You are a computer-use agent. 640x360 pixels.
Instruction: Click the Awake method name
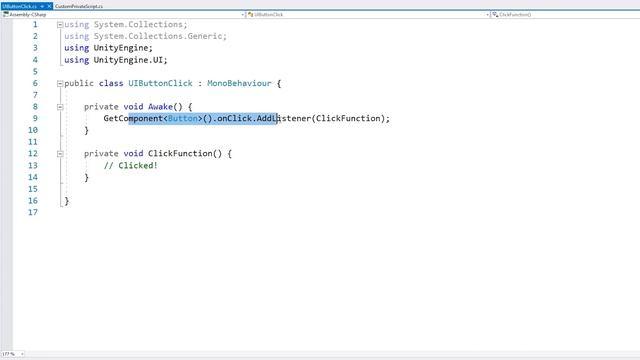coord(160,107)
